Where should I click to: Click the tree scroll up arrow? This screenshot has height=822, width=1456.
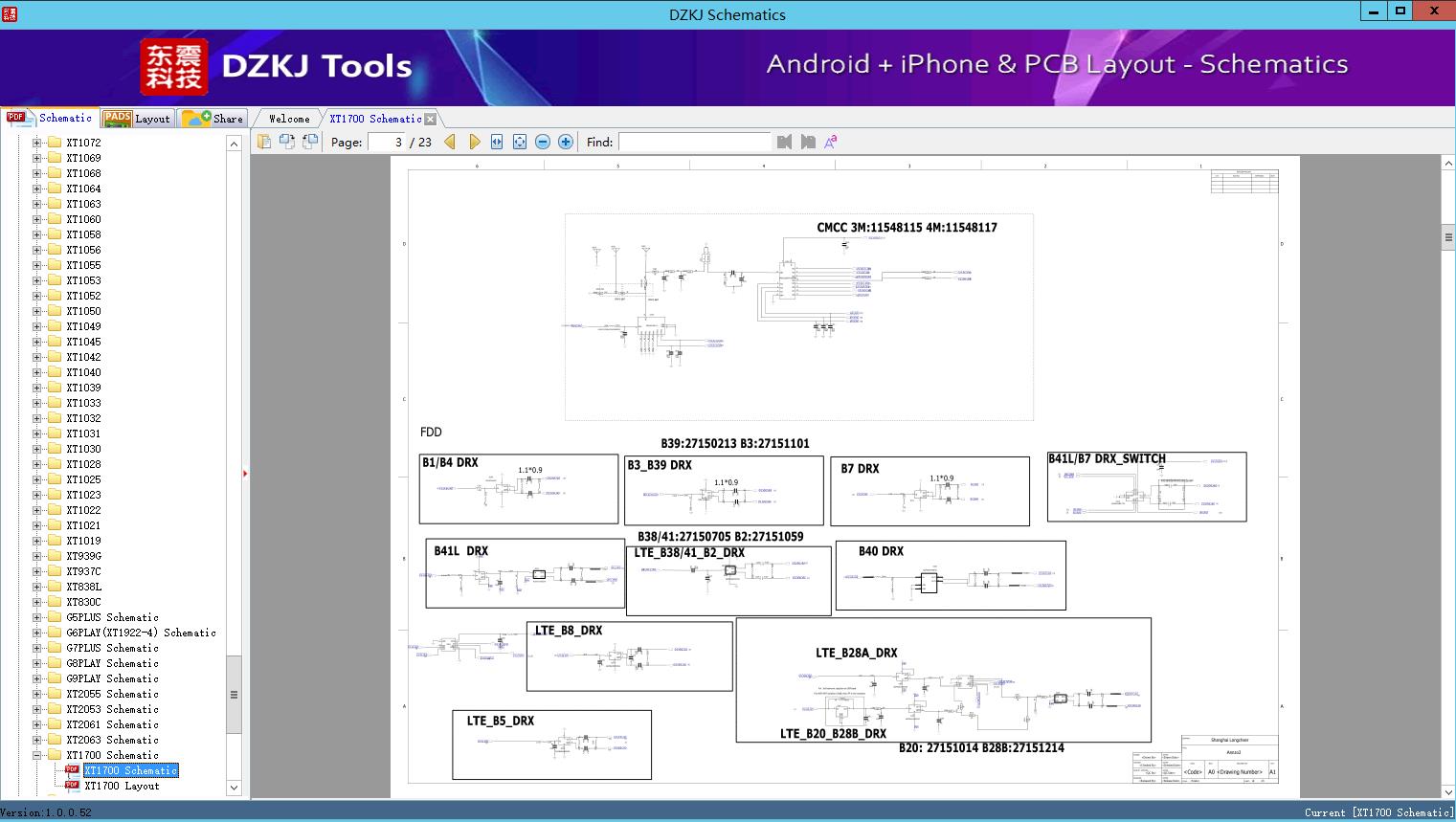[x=234, y=144]
